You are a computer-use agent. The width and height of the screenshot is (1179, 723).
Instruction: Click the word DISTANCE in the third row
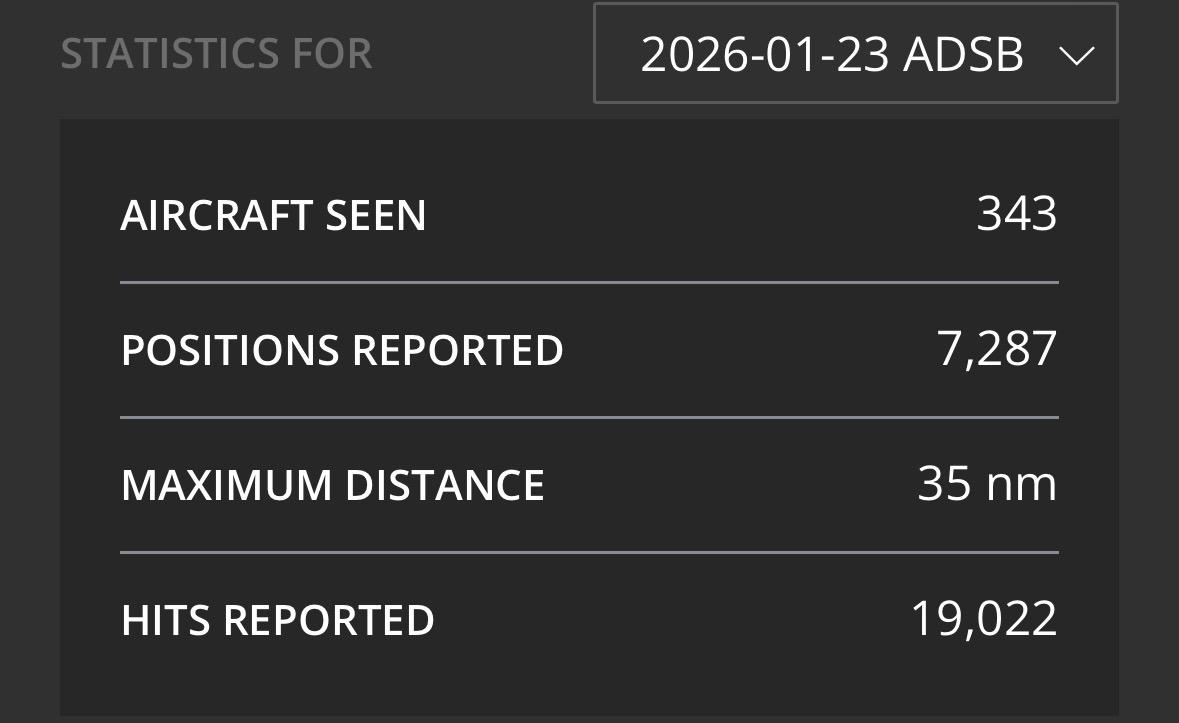(x=445, y=486)
